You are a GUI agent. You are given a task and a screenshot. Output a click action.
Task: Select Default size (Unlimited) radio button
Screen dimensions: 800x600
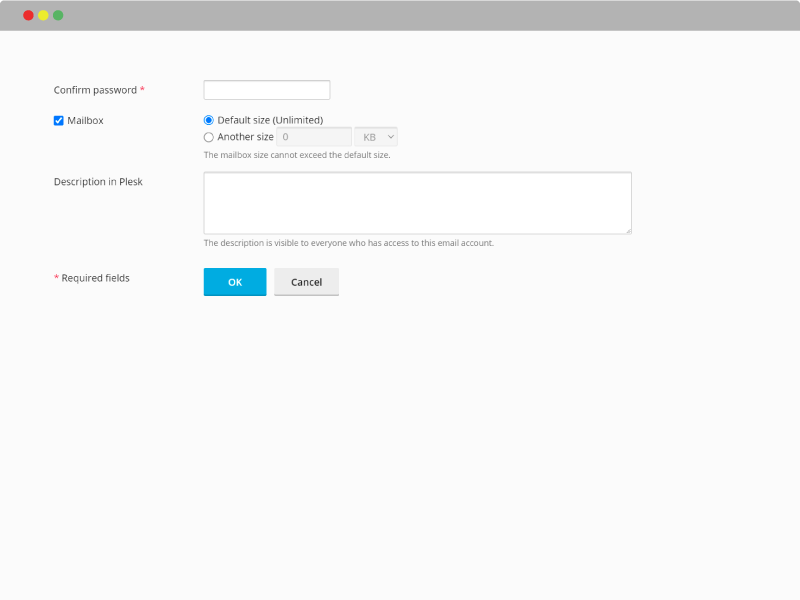pyautogui.click(x=209, y=120)
